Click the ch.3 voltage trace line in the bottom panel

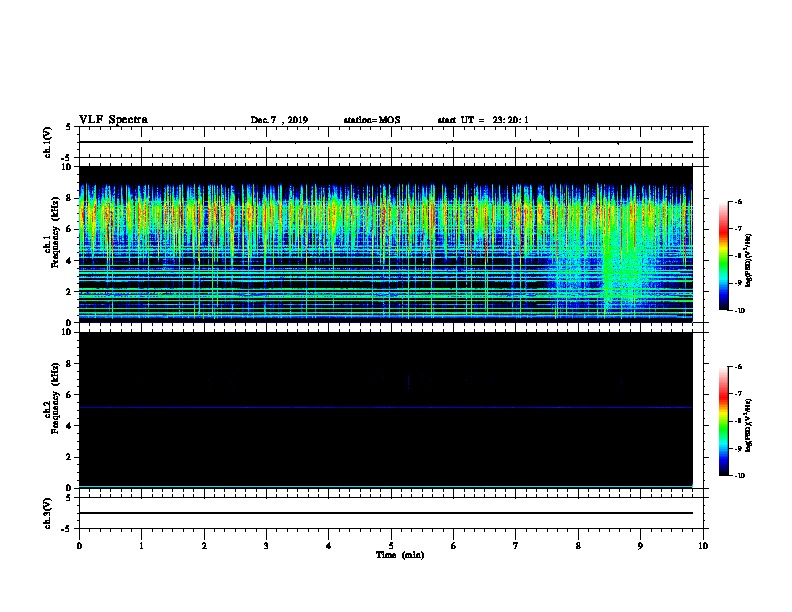pyautogui.click(x=385, y=513)
